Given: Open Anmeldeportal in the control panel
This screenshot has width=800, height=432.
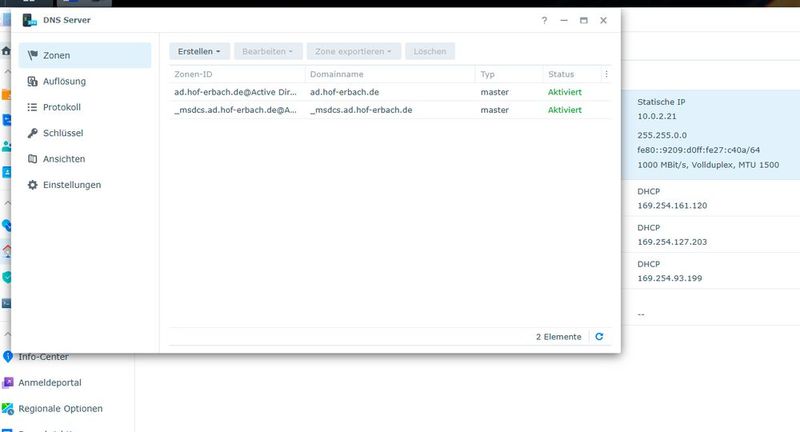Looking at the screenshot, I should coord(50,383).
